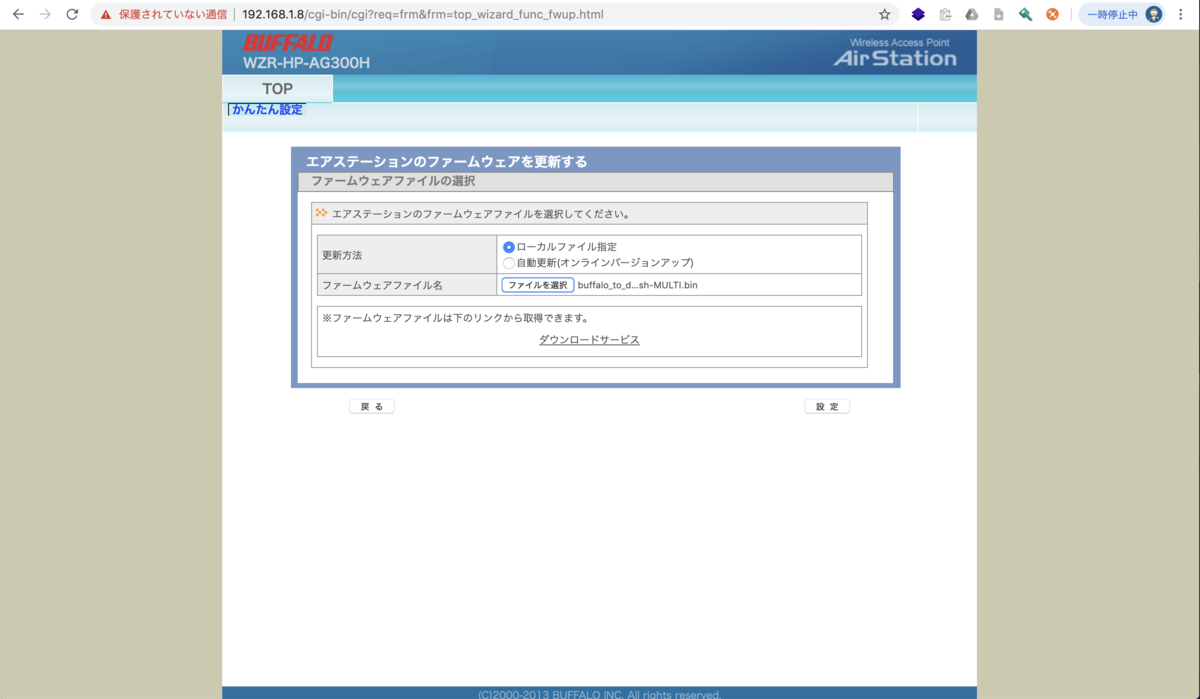The image size is (1200, 699).
Task: Click the ファームウェアファイルの選択 section header
Action: (x=595, y=182)
